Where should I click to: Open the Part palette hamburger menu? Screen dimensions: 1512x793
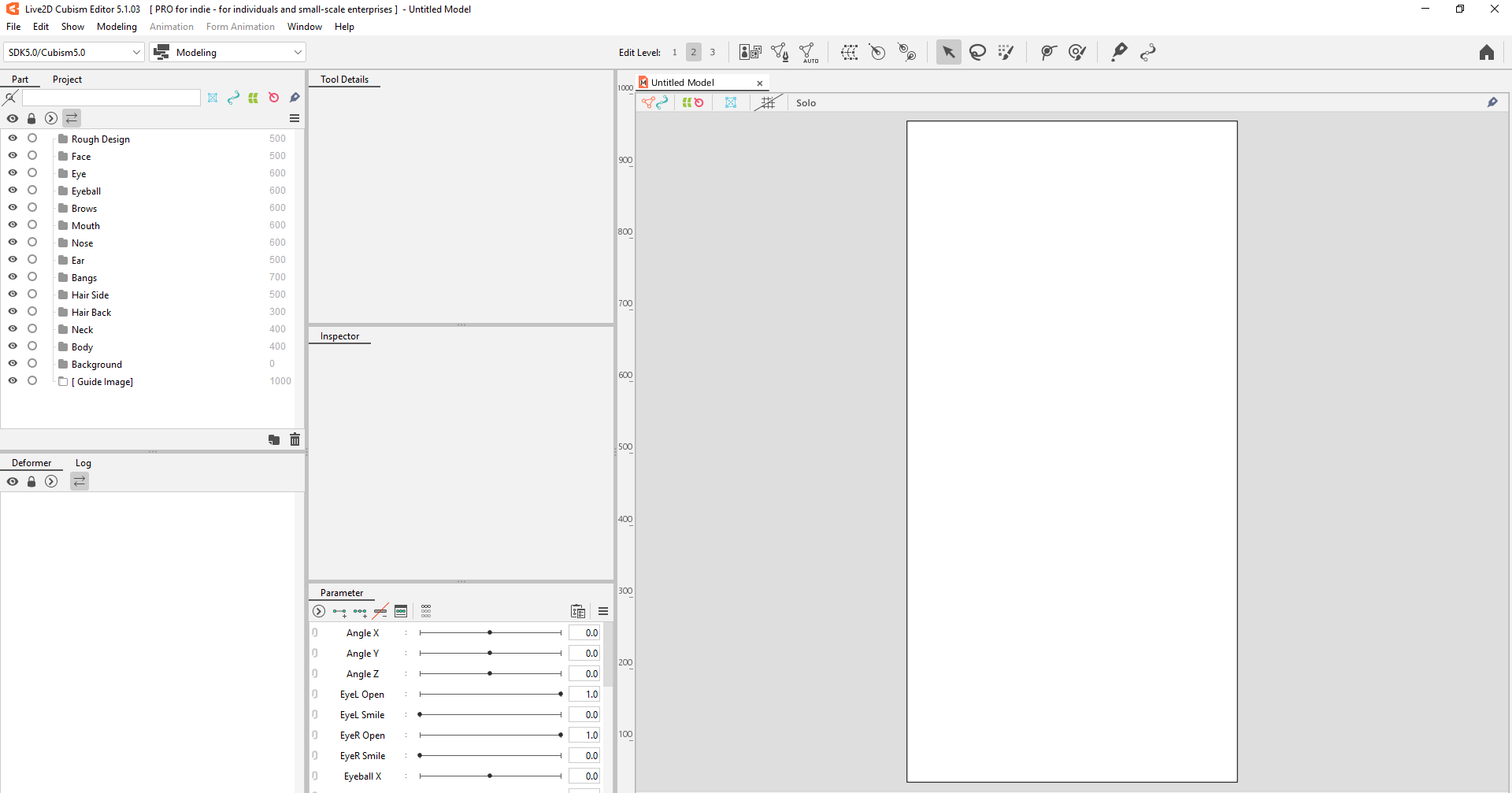coord(295,118)
